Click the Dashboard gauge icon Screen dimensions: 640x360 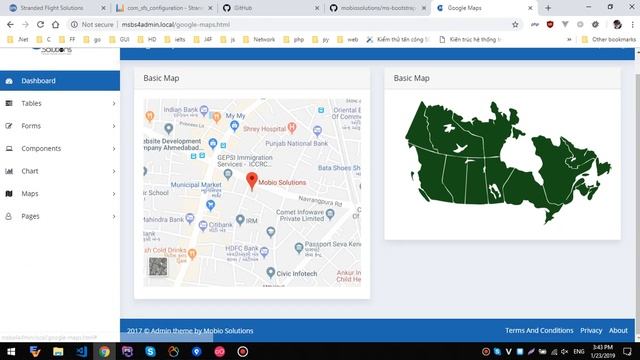(9, 81)
